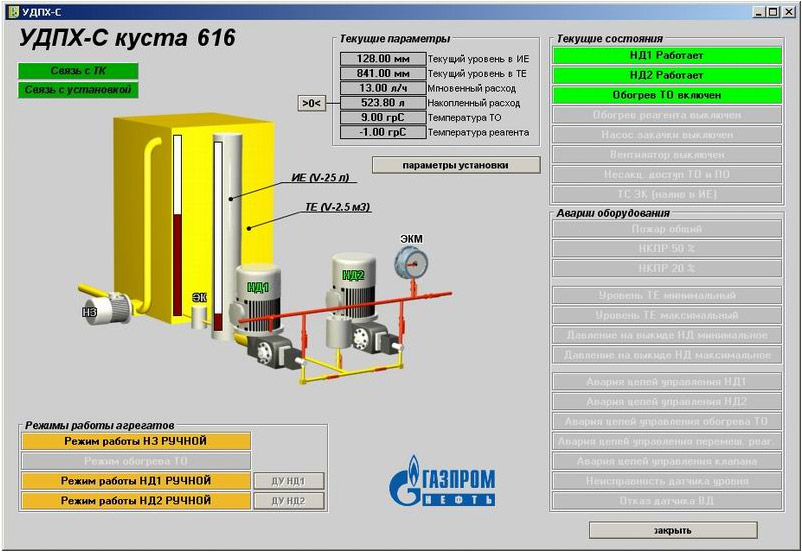Image resolution: width=802 pixels, height=552 pixels.
Task: Click the Обогрев ТО включен status
Action: pos(666,95)
